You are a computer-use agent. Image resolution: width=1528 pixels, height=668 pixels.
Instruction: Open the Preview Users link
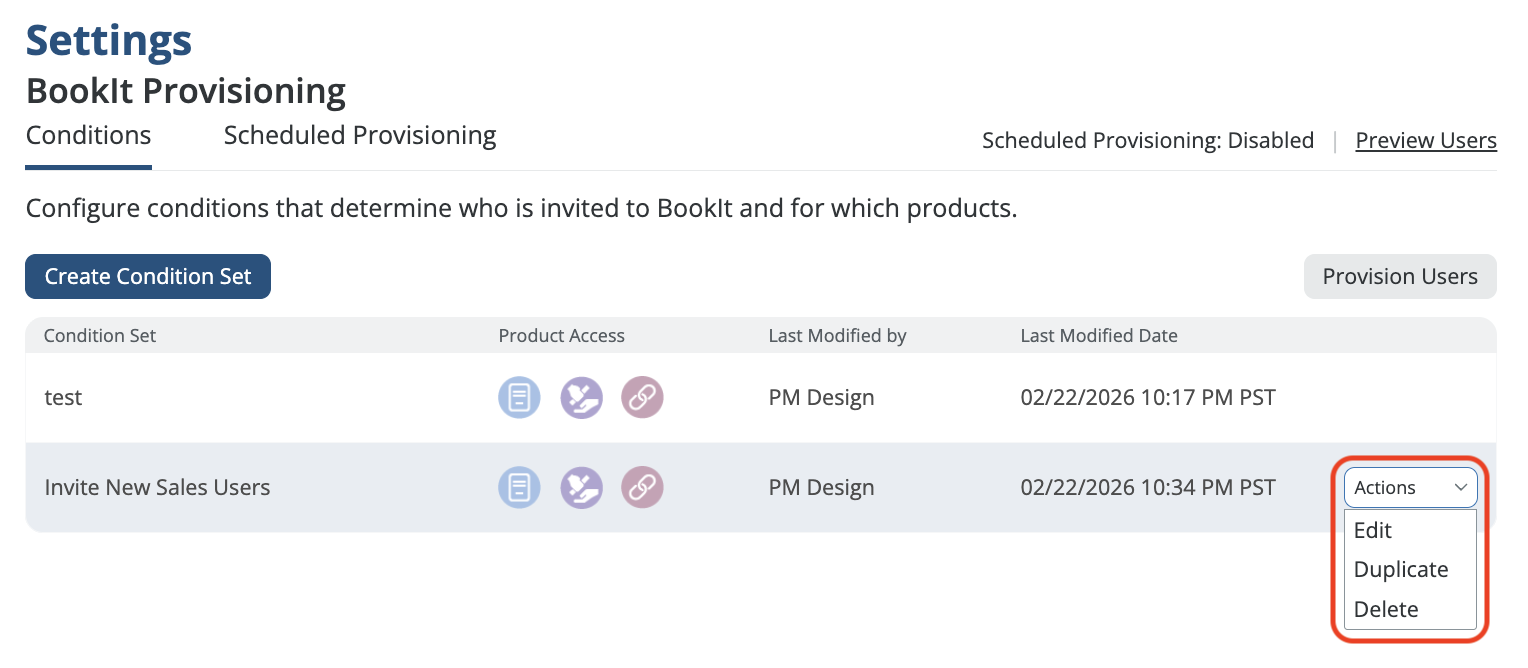pos(1425,141)
